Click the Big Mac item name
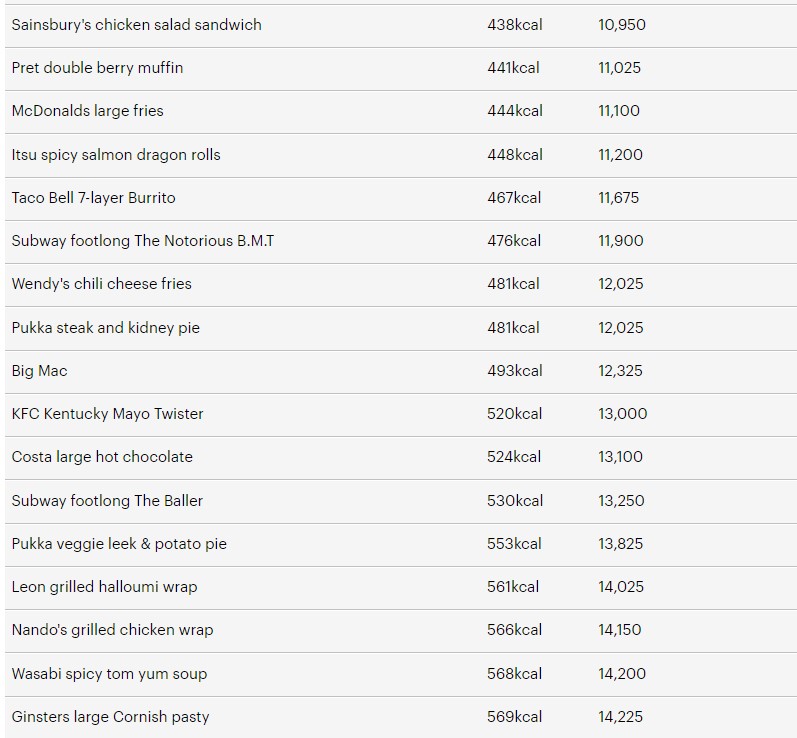Viewport: 797px width, 738px height. pyautogui.click(x=39, y=371)
